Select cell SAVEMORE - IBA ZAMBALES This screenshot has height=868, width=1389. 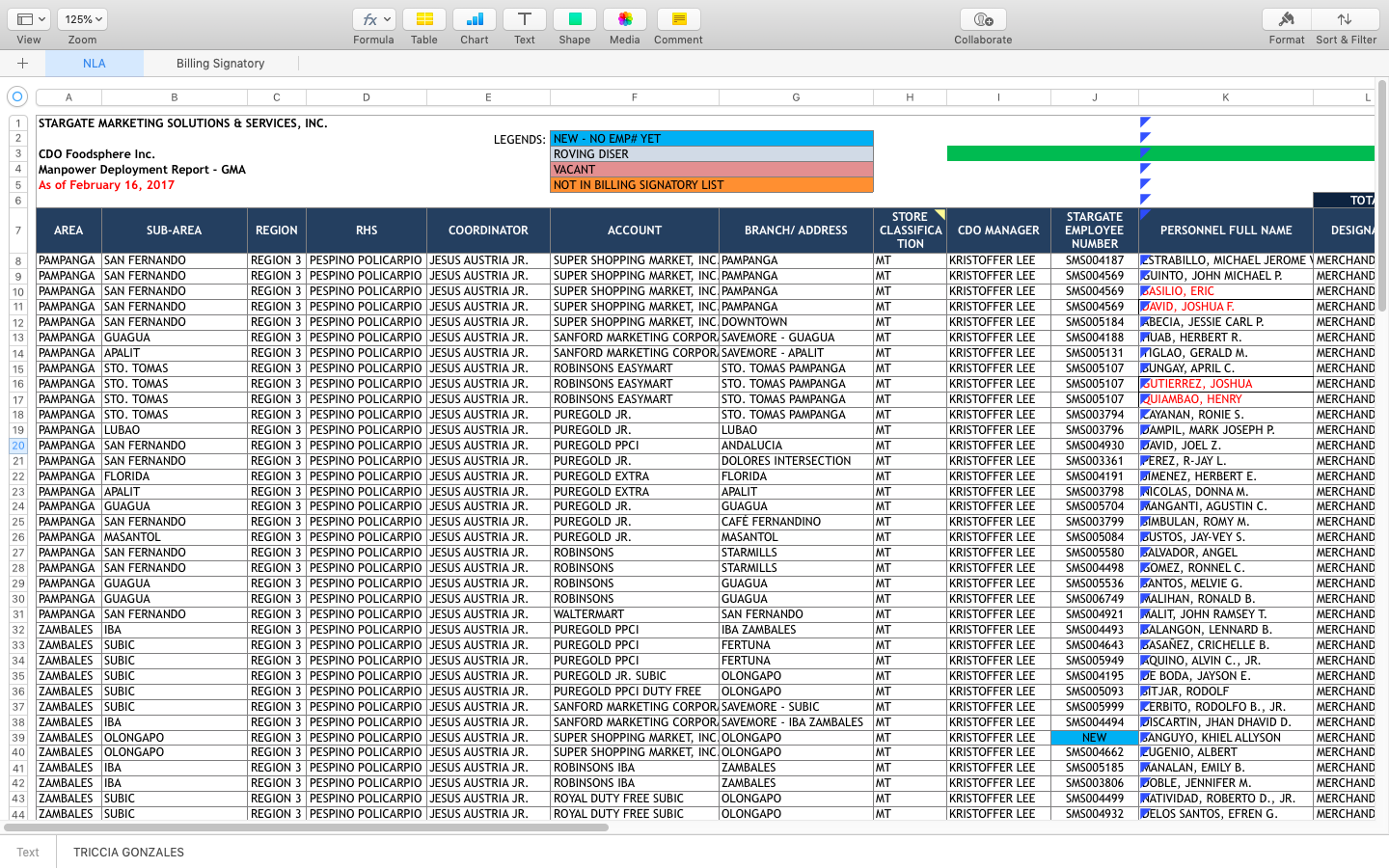(x=796, y=722)
